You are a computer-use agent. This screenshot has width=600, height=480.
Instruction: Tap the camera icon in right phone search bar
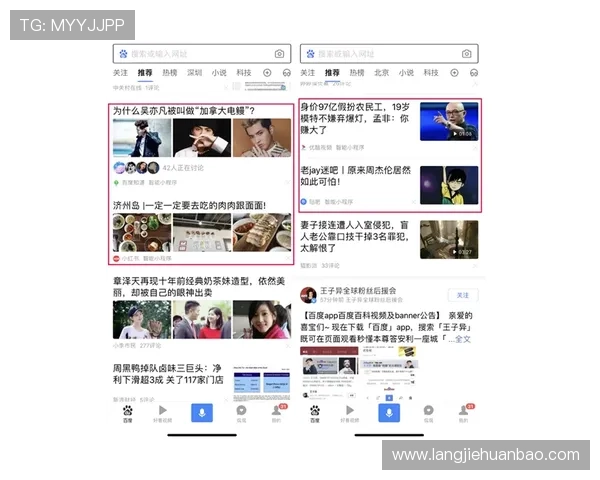click(466, 54)
